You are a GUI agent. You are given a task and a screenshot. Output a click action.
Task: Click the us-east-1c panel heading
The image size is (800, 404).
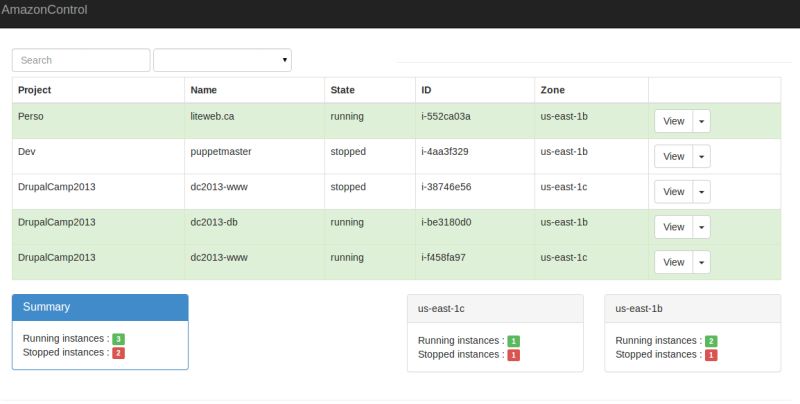tap(495, 309)
